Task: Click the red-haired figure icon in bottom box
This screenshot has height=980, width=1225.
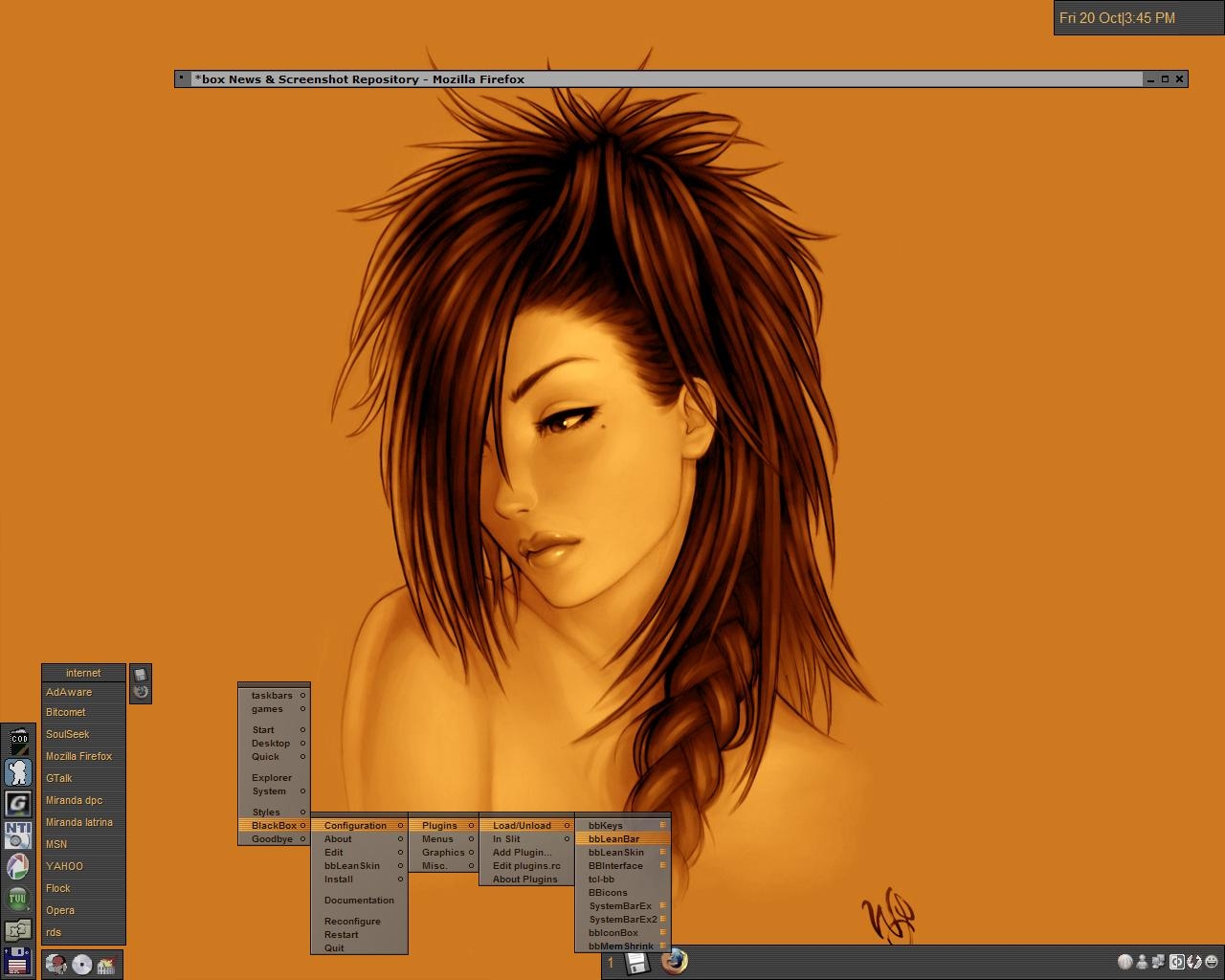Action: (56, 964)
